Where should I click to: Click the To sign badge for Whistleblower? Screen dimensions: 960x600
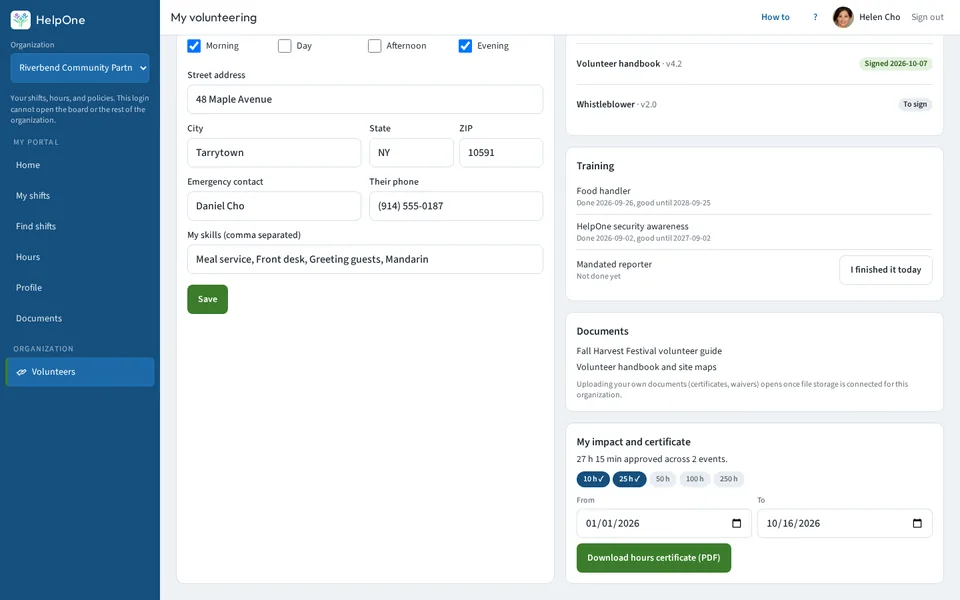click(x=915, y=105)
